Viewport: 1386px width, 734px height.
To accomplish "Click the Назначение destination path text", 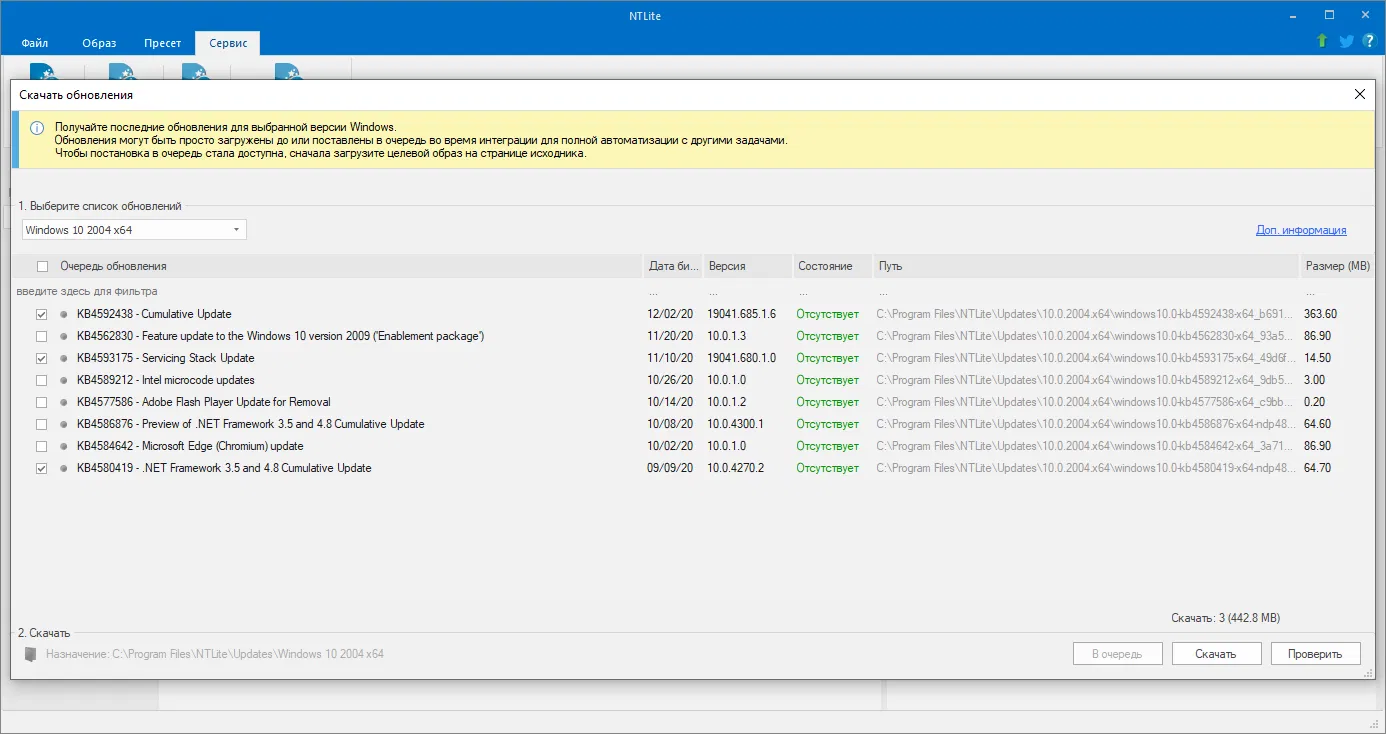I will (215, 654).
